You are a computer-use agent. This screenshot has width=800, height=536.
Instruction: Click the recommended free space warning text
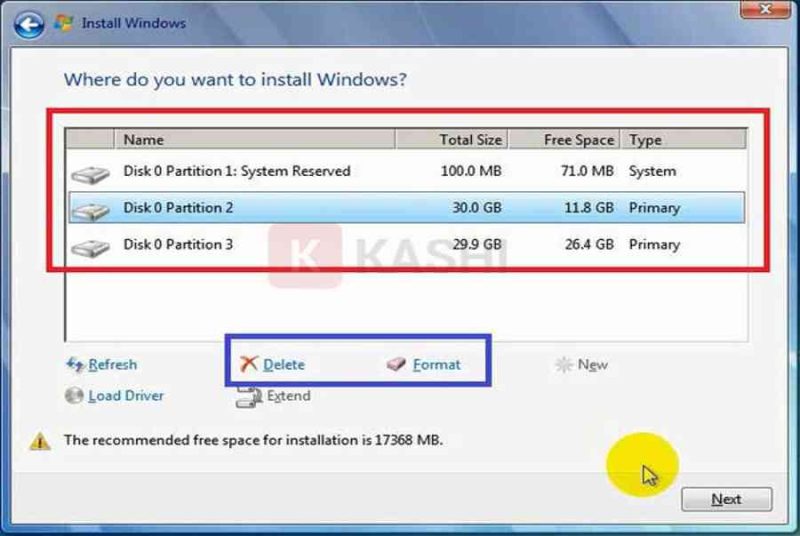pos(253,440)
